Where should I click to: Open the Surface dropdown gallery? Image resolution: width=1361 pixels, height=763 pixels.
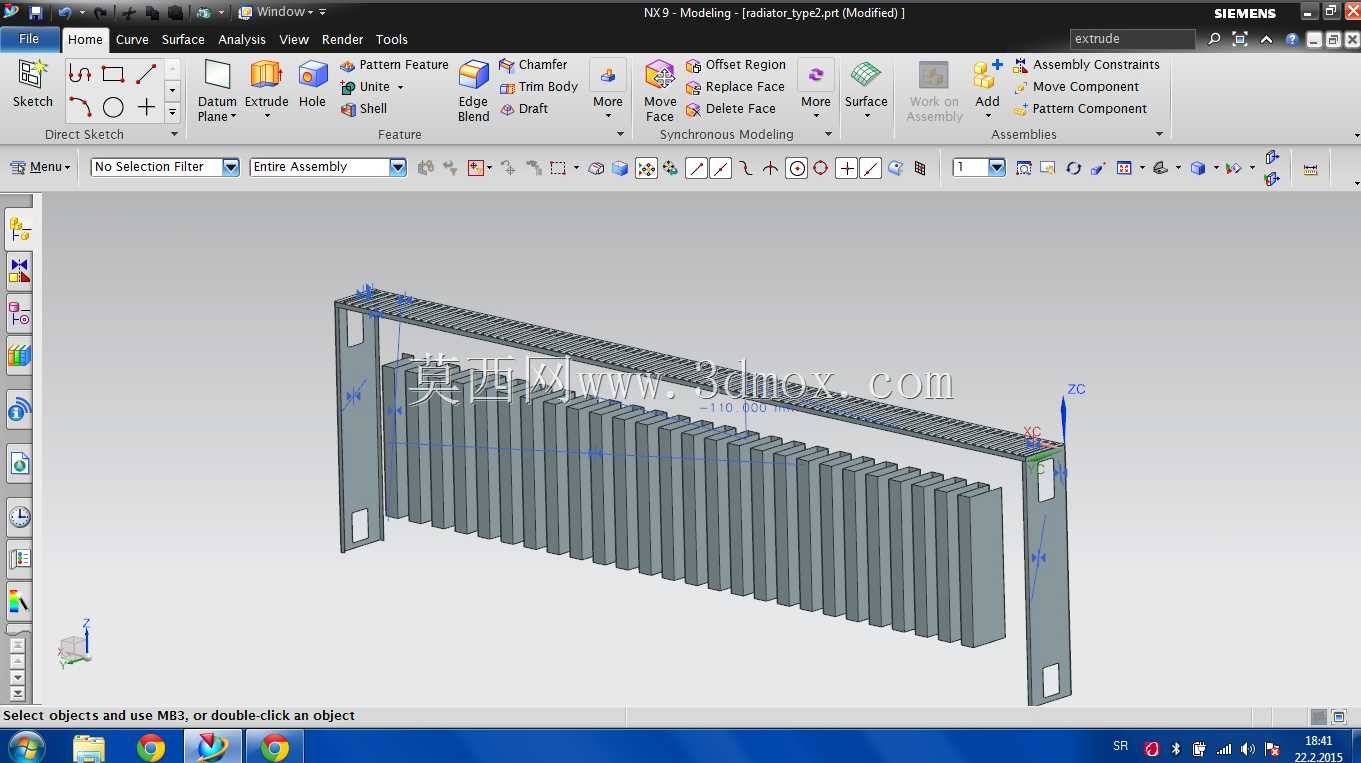[x=866, y=90]
